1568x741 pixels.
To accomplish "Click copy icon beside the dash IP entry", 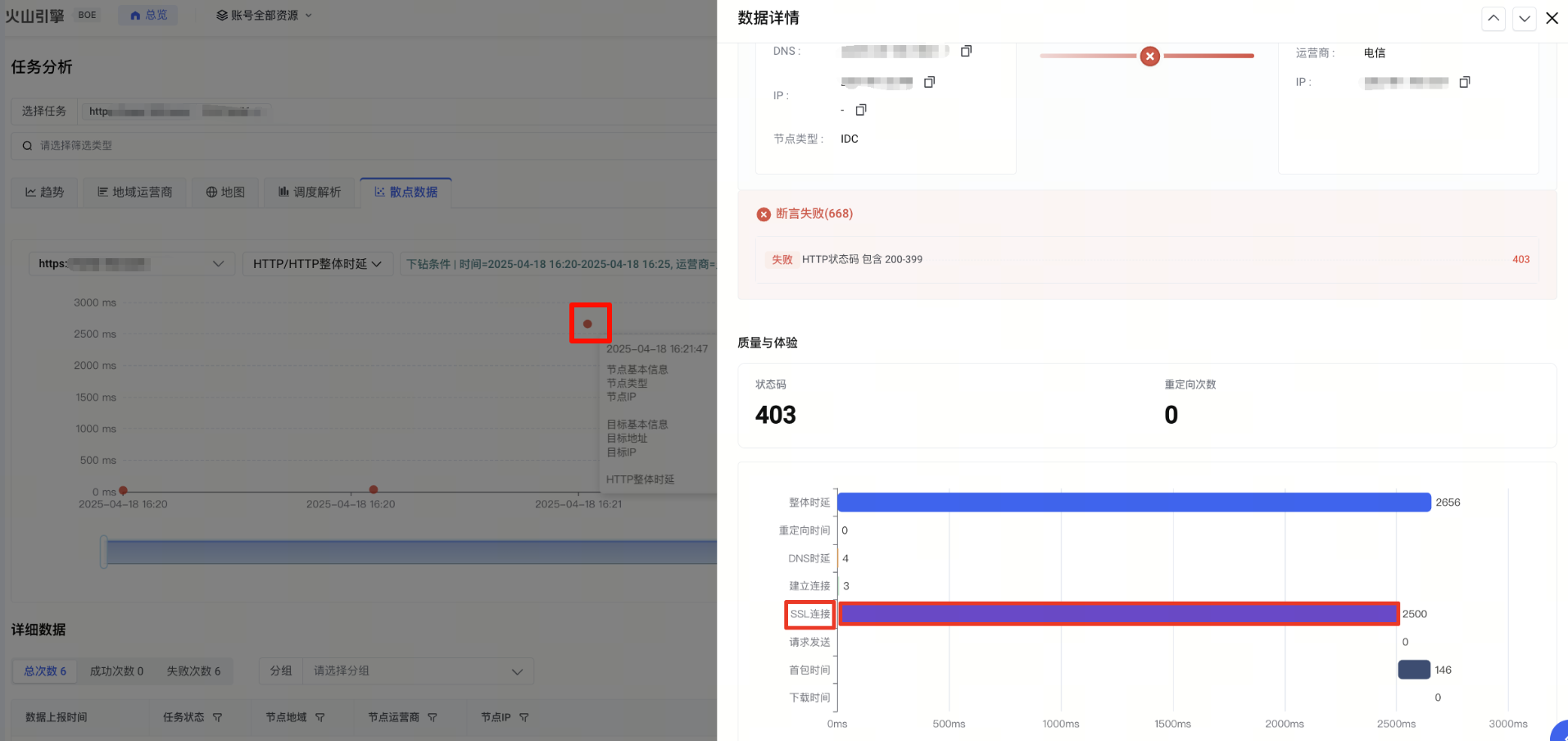I will coord(861,110).
